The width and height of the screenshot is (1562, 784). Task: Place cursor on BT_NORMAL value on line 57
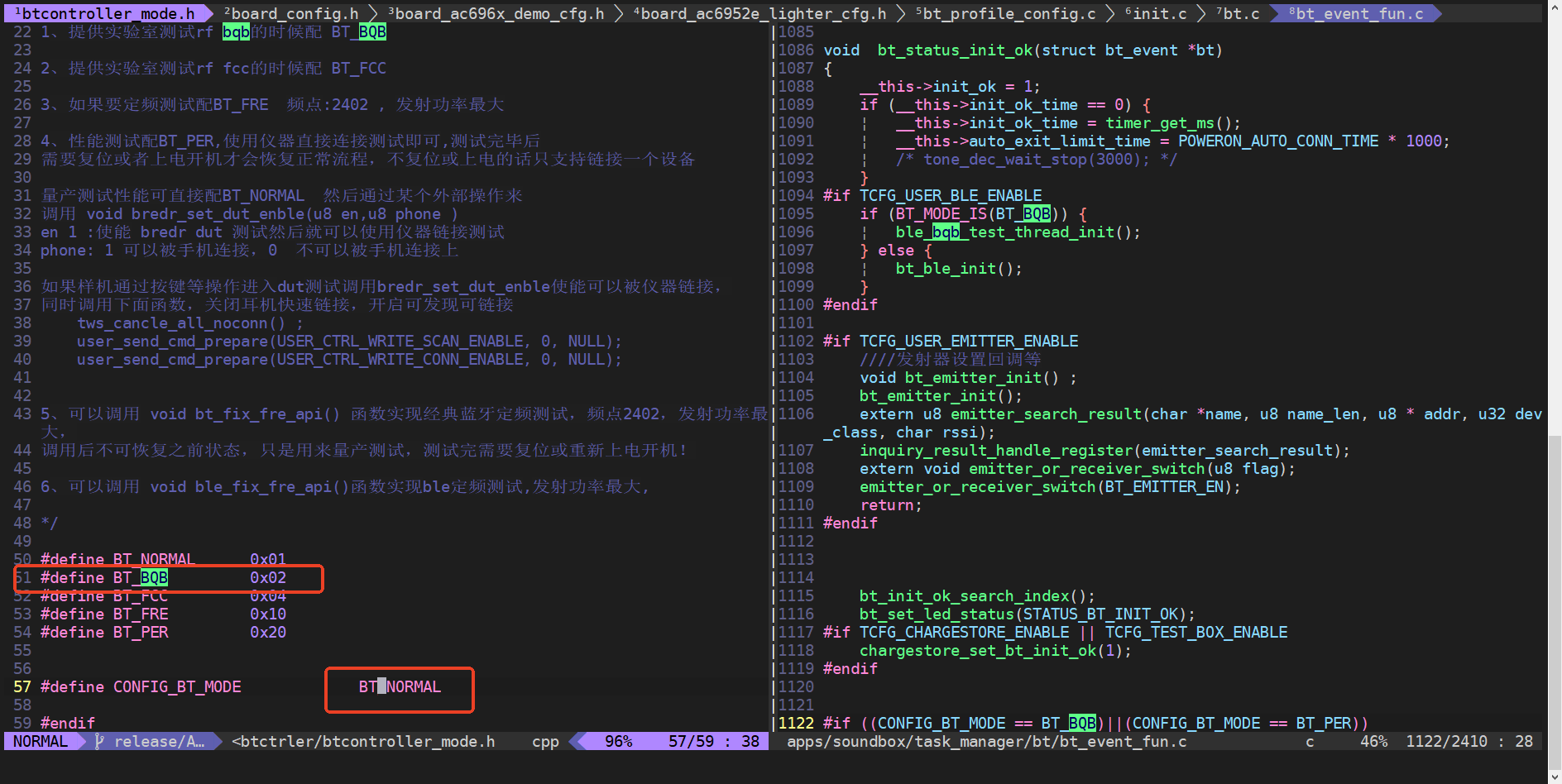pos(400,687)
